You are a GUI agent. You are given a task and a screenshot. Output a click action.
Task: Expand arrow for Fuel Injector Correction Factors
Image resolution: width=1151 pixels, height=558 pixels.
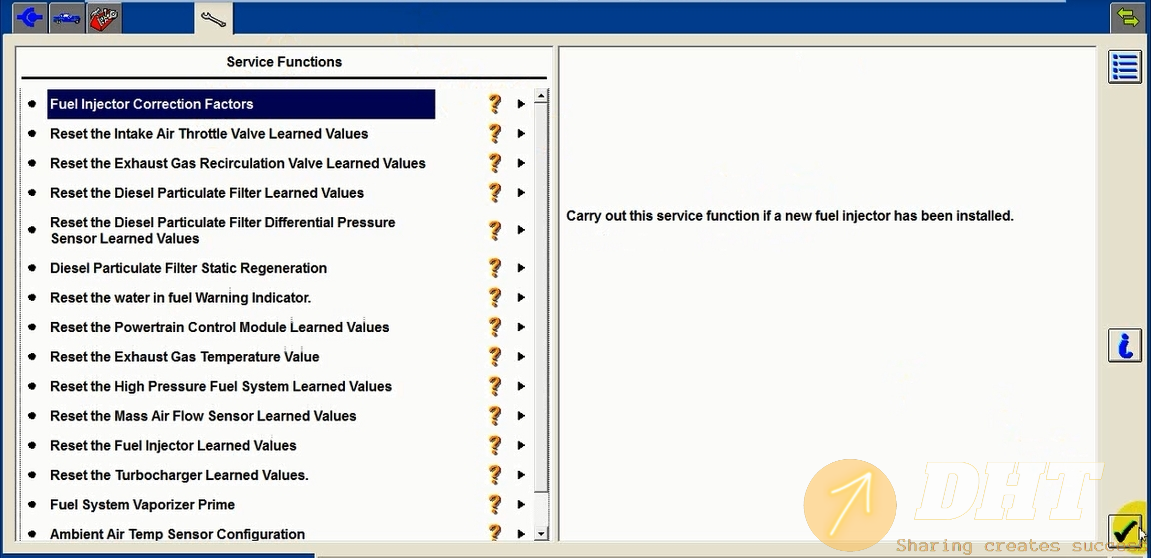tap(521, 104)
